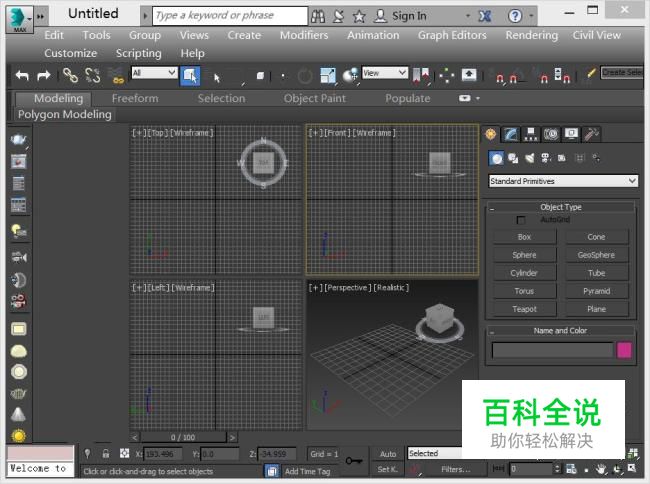This screenshot has height=484, width=650.
Task: Click the Teapot primitive button
Action: click(524, 309)
